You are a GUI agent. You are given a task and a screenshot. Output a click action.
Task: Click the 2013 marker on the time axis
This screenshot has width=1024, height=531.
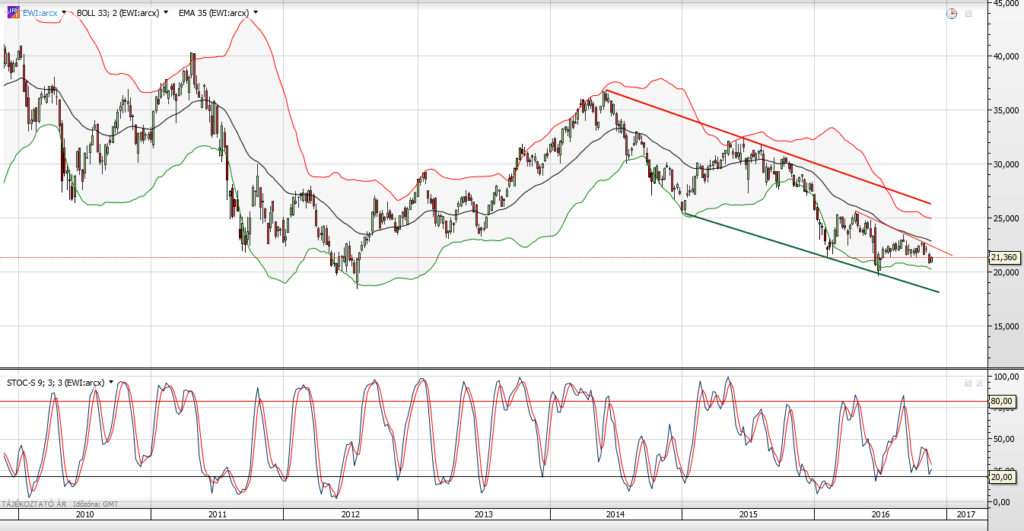click(x=482, y=513)
